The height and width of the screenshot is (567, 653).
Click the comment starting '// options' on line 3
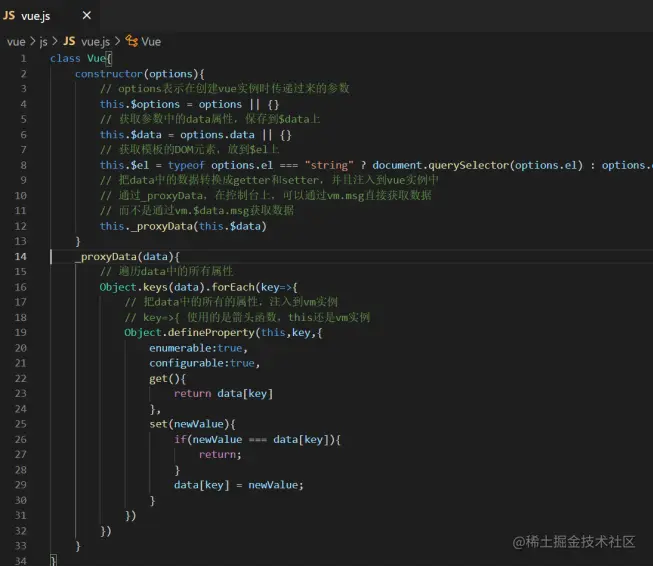tap(224, 89)
